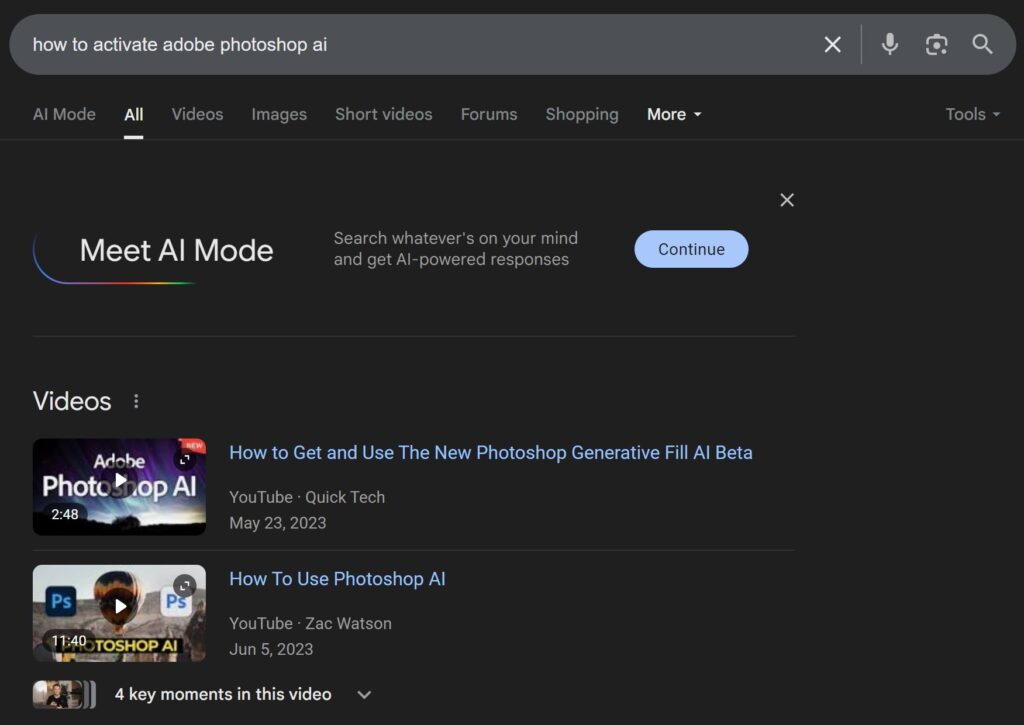Clear the search query with the X icon

pos(832,44)
